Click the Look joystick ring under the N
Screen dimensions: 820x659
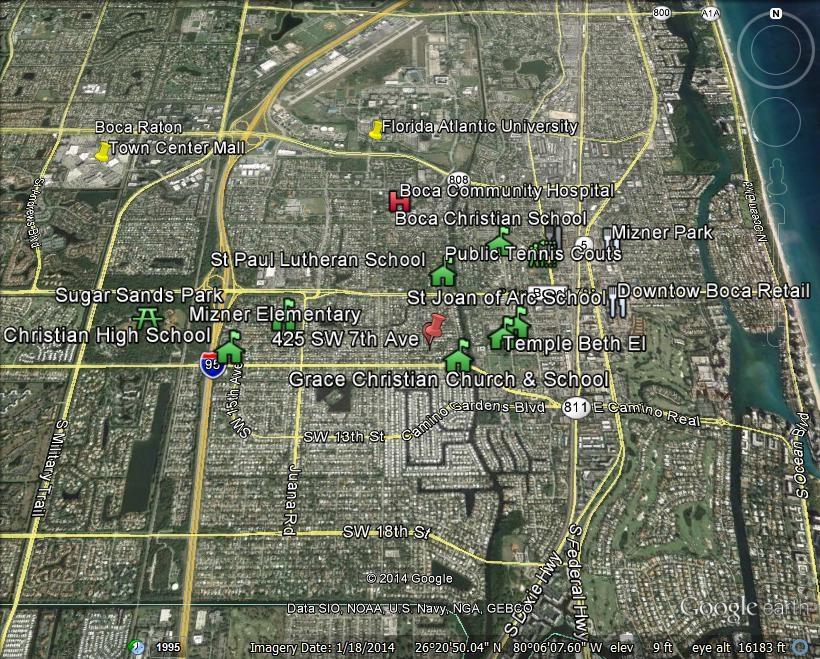coord(776,50)
